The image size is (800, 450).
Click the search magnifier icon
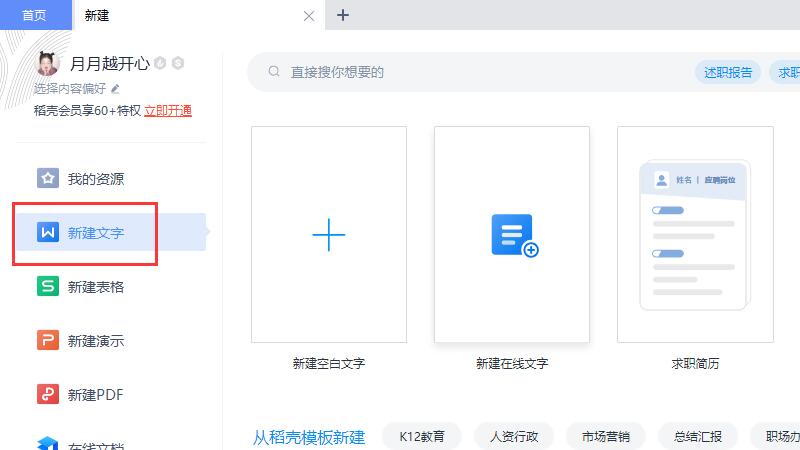pos(273,72)
